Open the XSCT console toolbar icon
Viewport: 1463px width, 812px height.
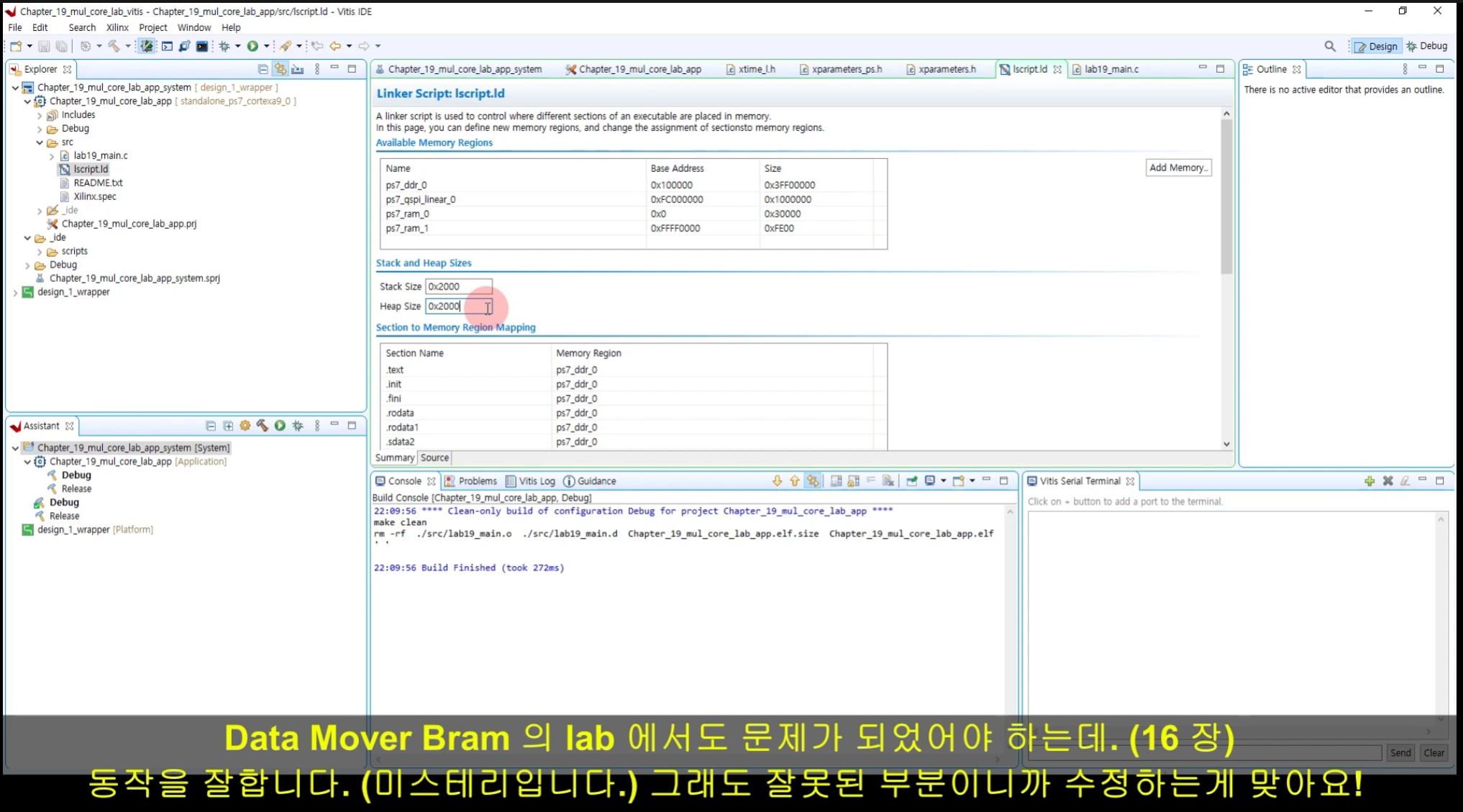coord(167,46)
